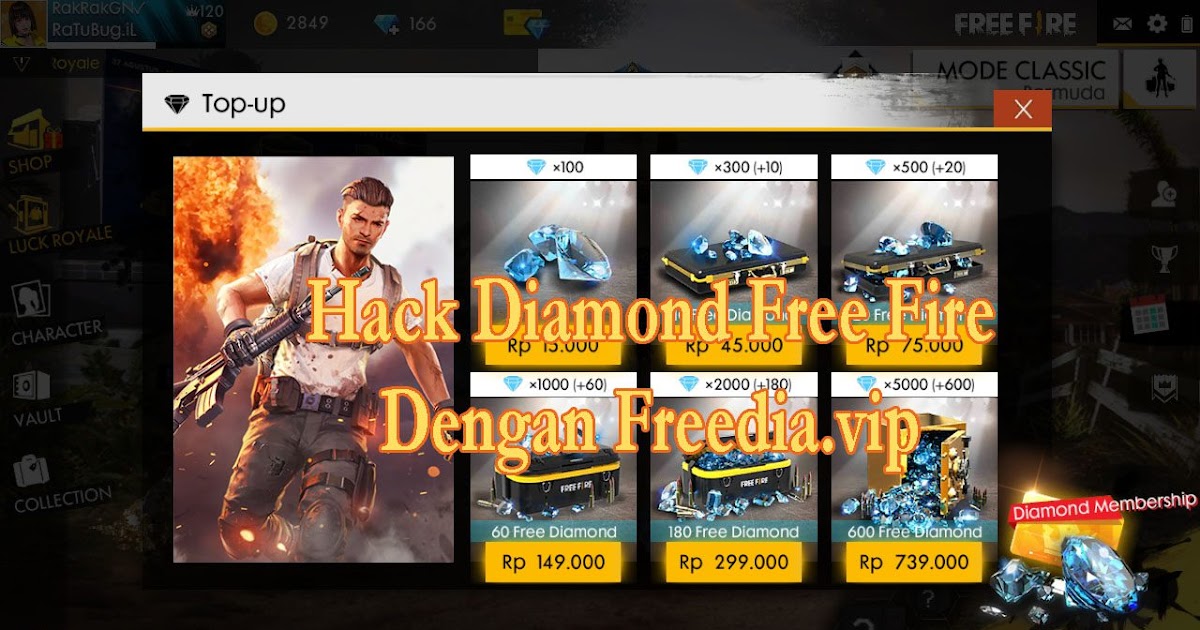Buy 5000 diamonds for Rp 739.000
The image size is (1200, 630).
(914, 563)
